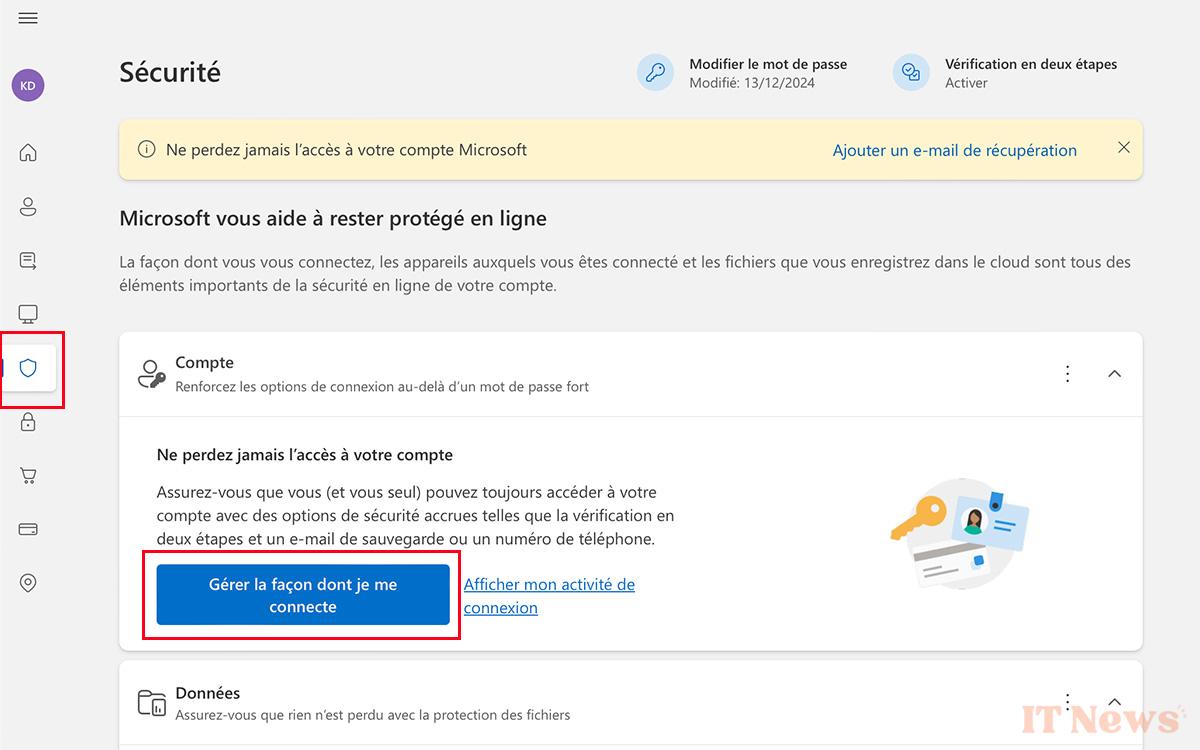Click "Gérer la façon dont je me connecte"
Image resolution: width=1200 pixels, height=750 pixels.
coord(303,595)
